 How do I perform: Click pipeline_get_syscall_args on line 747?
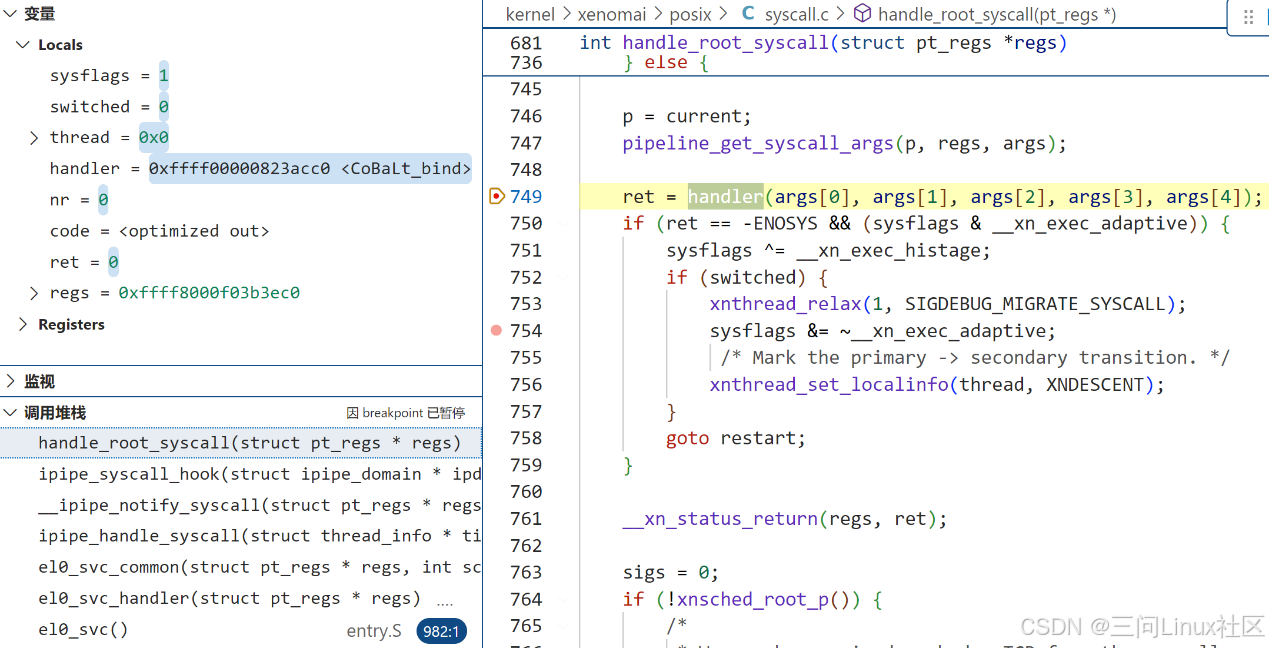[x=758, y=143]
